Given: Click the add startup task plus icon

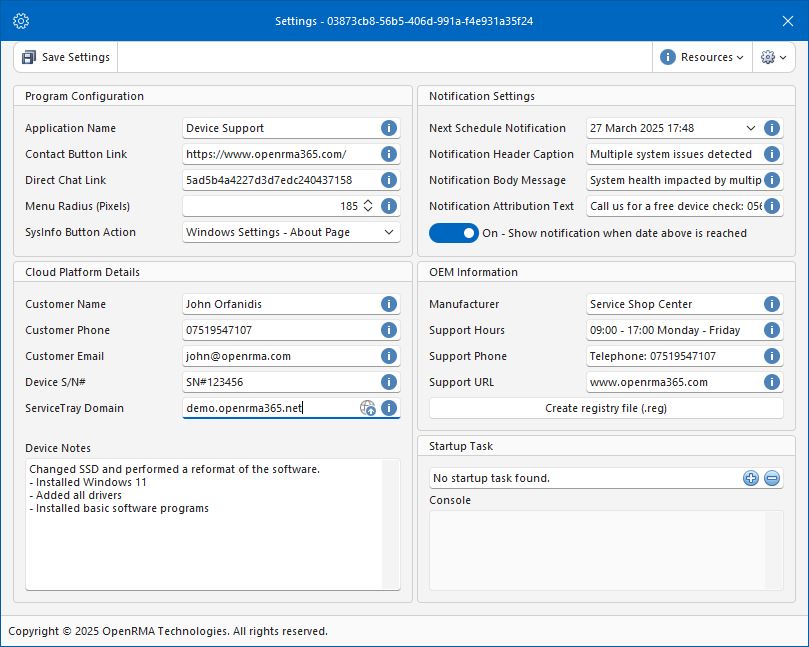Looking at the screenshot, I should click(751, 478).
